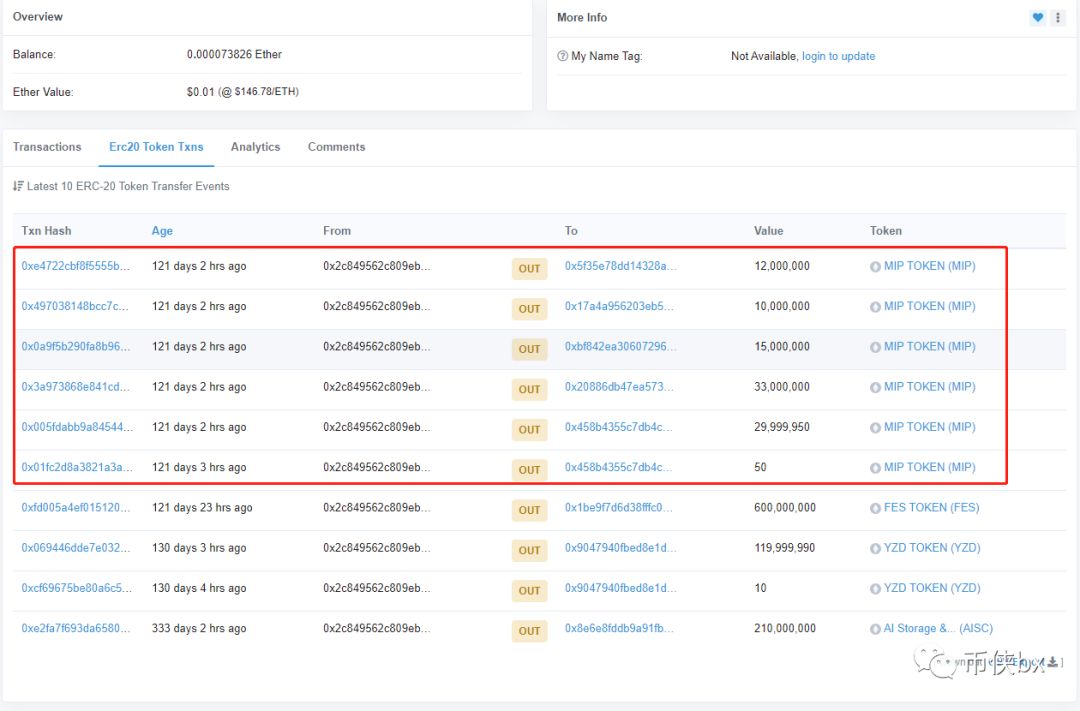Click MIP token icon in 15,000,000 row
The image size is (1080, 711).
(875, 347)
